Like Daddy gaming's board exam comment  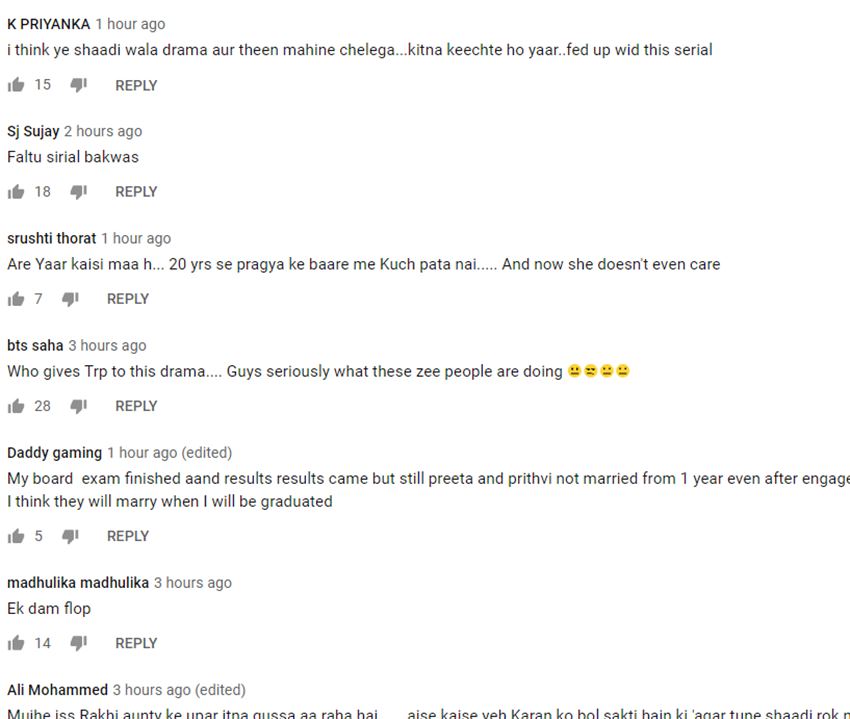pos(16,536)
